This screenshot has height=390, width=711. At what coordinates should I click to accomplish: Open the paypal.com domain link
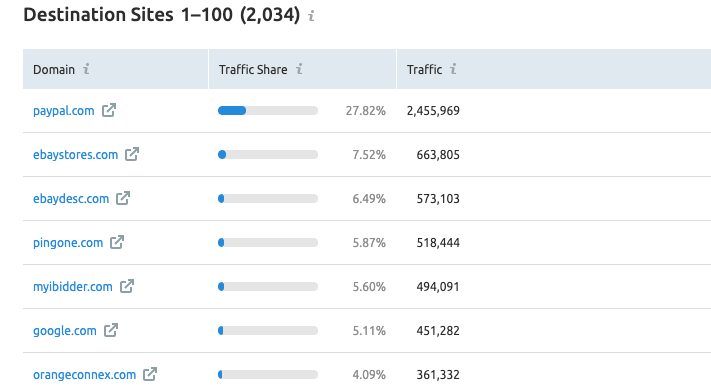pyautogui.click(x=63, y=111)
